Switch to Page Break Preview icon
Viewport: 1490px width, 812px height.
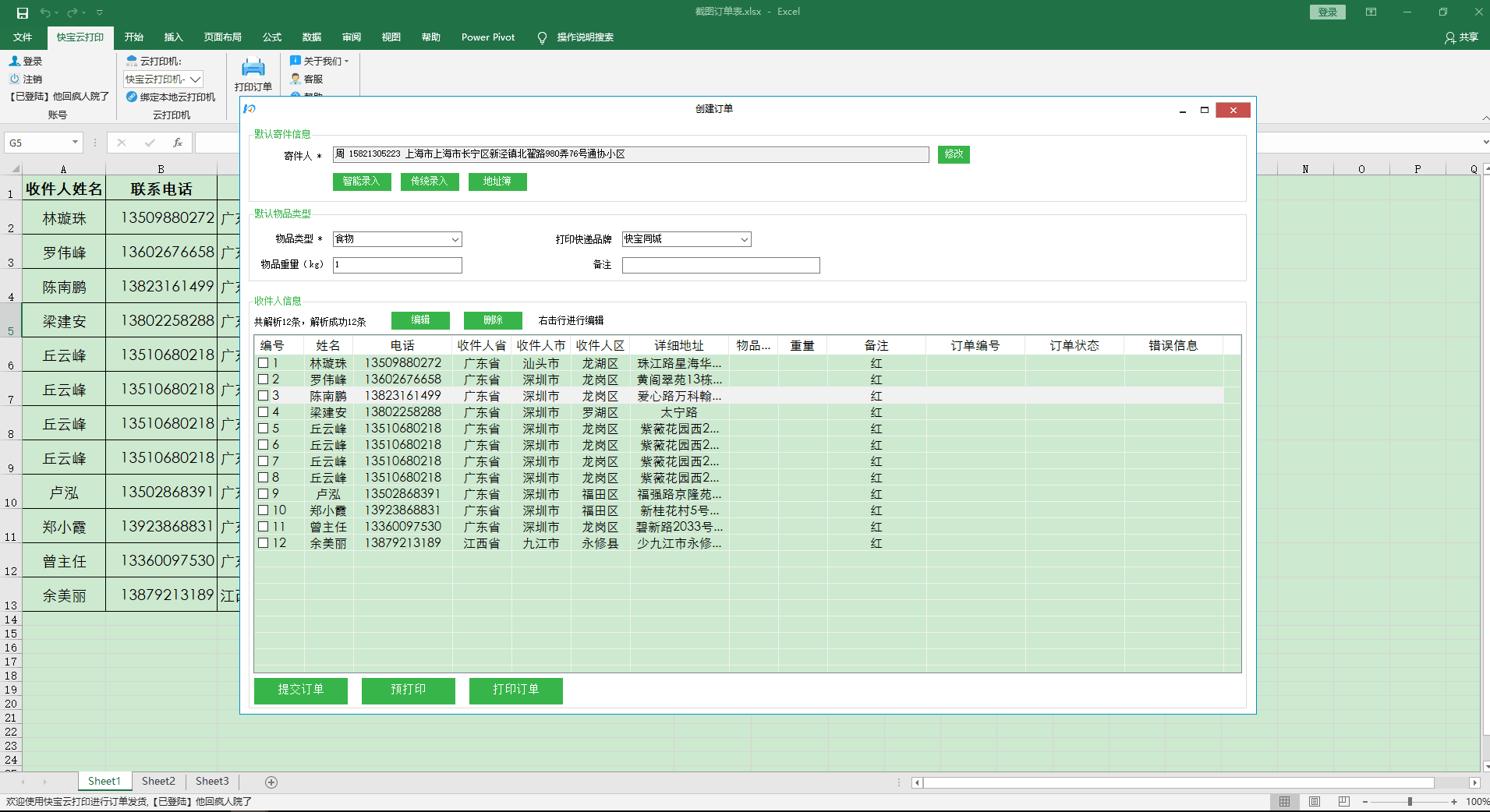[1343, 801]
